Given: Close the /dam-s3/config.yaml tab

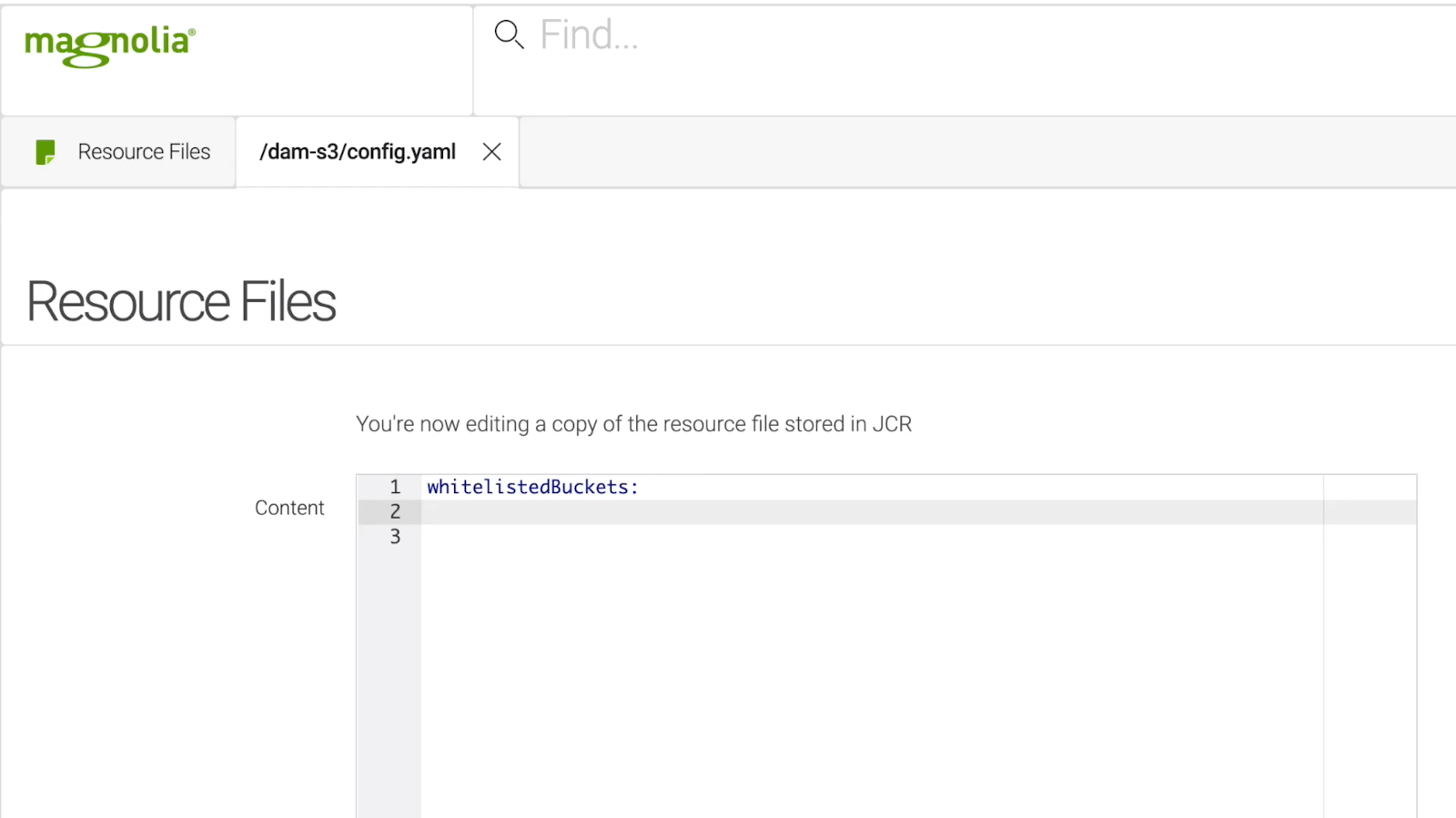Looking at the screenshot, I should click(x=491, y=152).
